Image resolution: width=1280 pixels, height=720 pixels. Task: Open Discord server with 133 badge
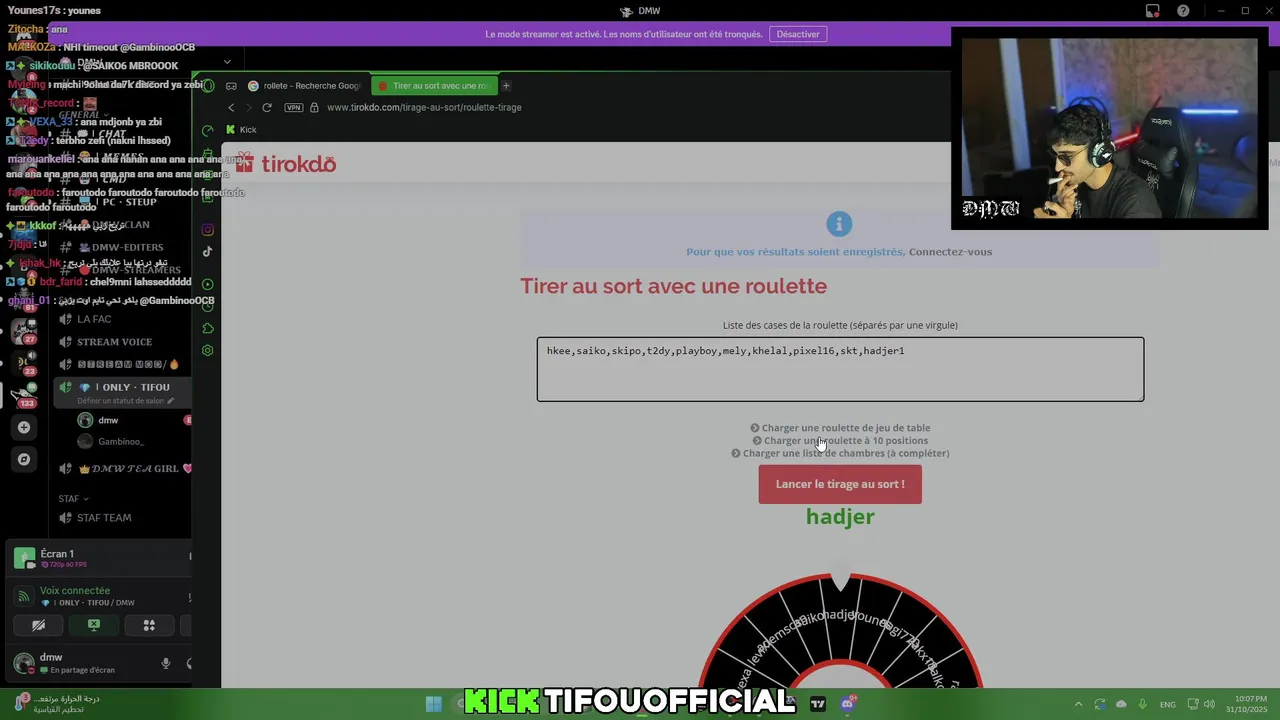pyautogui.click(x=24, y=395)
